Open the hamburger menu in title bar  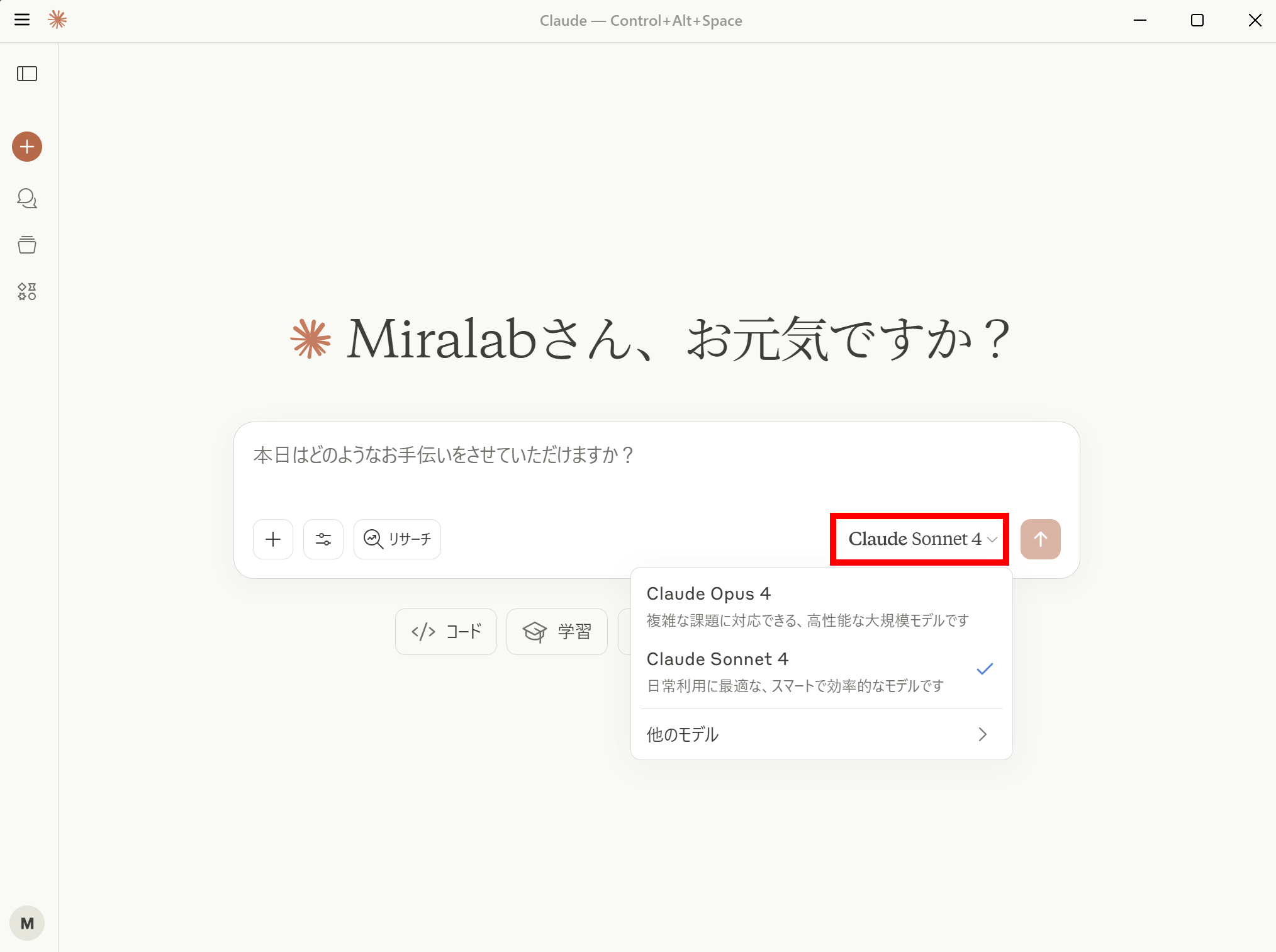22,20
